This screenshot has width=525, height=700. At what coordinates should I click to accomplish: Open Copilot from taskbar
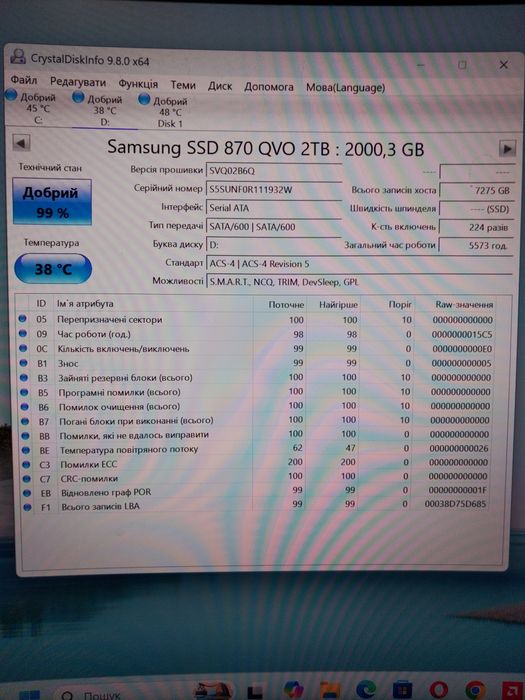click(x=293, y=691)
